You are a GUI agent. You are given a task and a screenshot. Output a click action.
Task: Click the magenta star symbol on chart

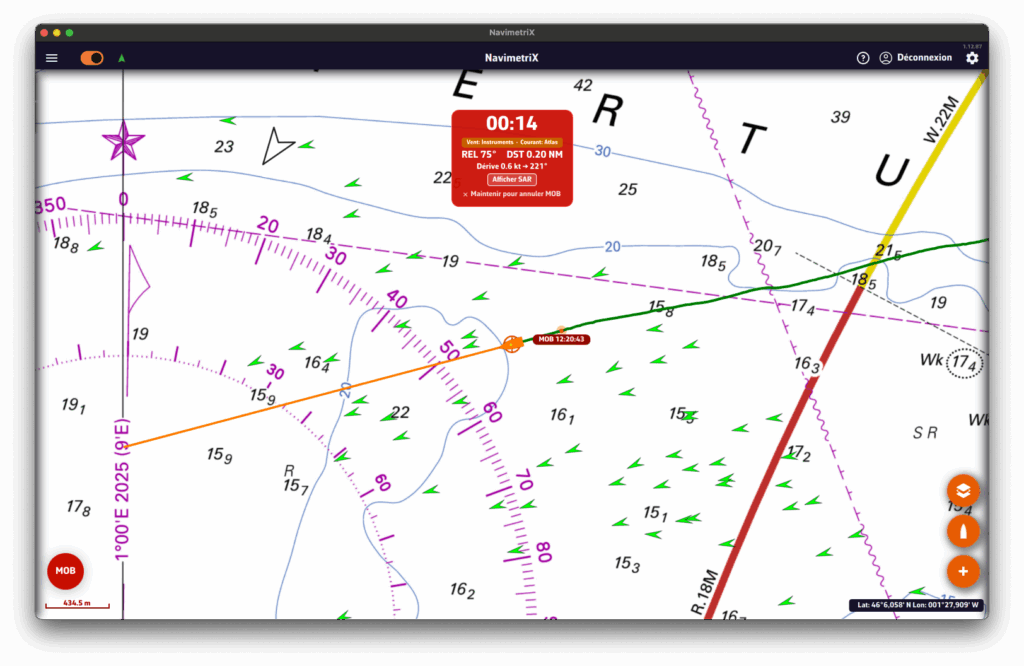[x=124, y=141]
